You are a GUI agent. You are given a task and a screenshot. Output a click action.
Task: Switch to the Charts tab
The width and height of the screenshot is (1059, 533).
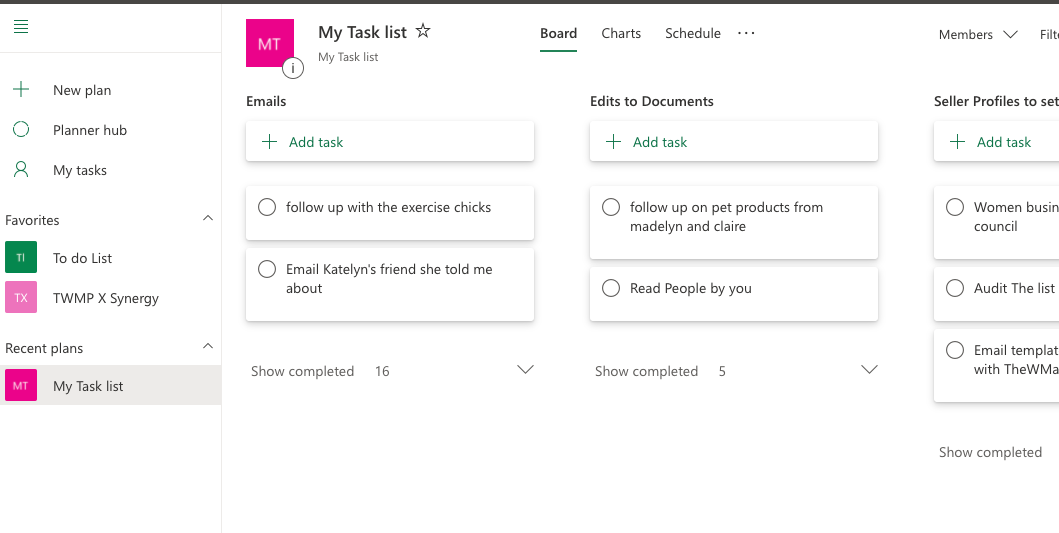tap(621, 33)
